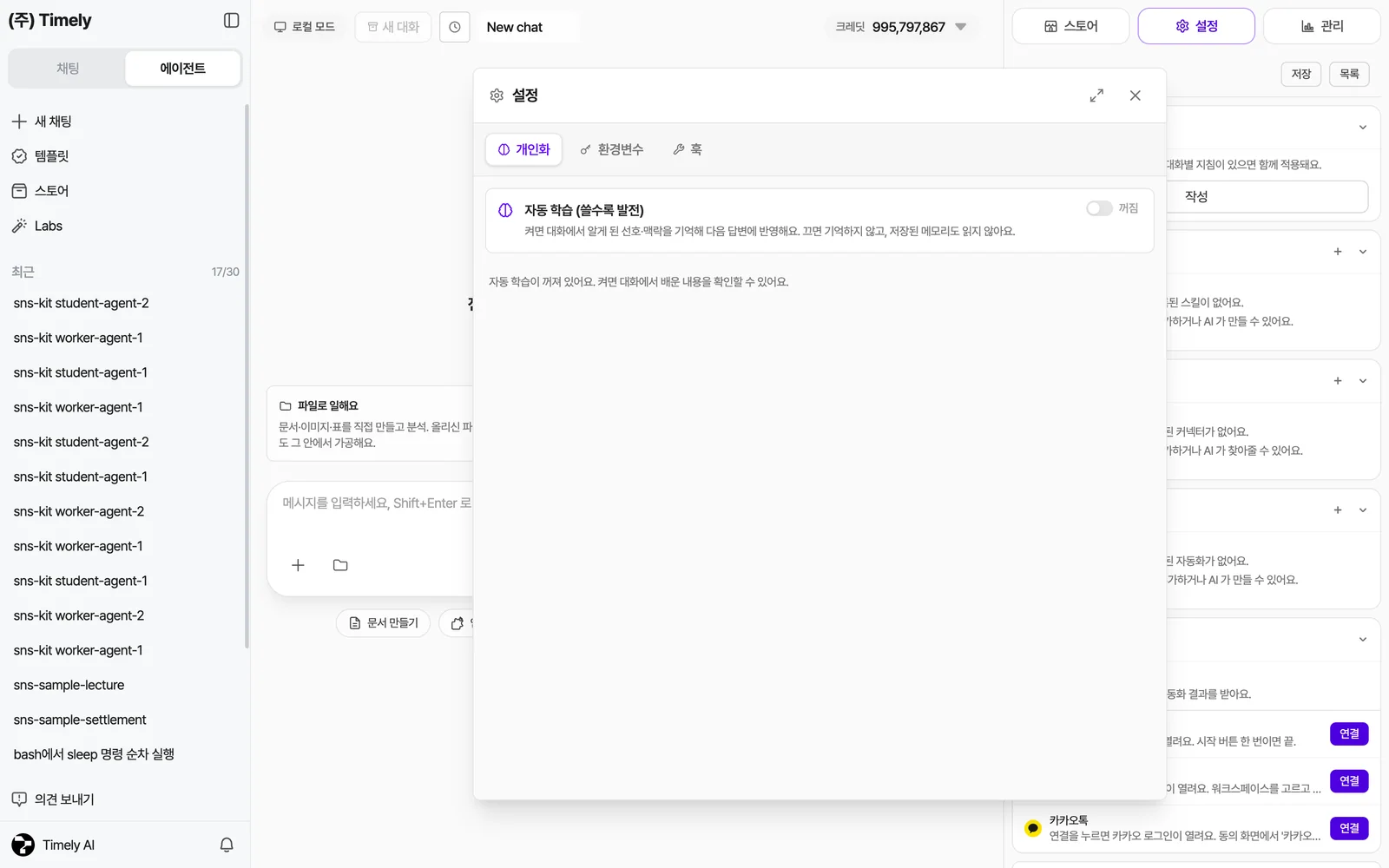Open sns-sample-lecture chat
The image size is (1389, 868).
69,686
